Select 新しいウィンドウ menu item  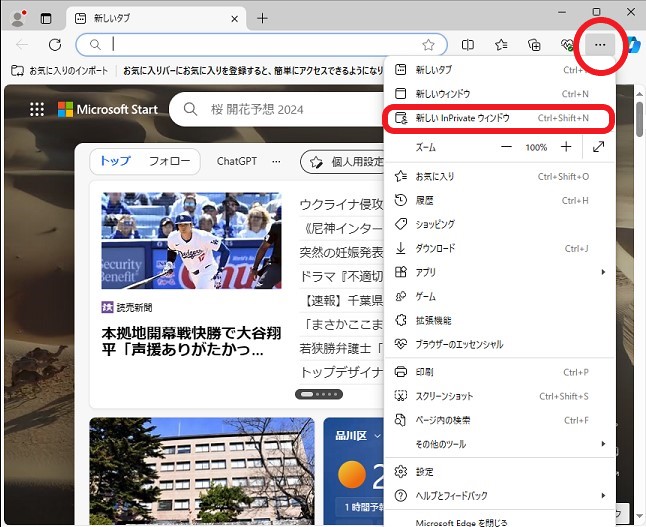pos(499,94)
